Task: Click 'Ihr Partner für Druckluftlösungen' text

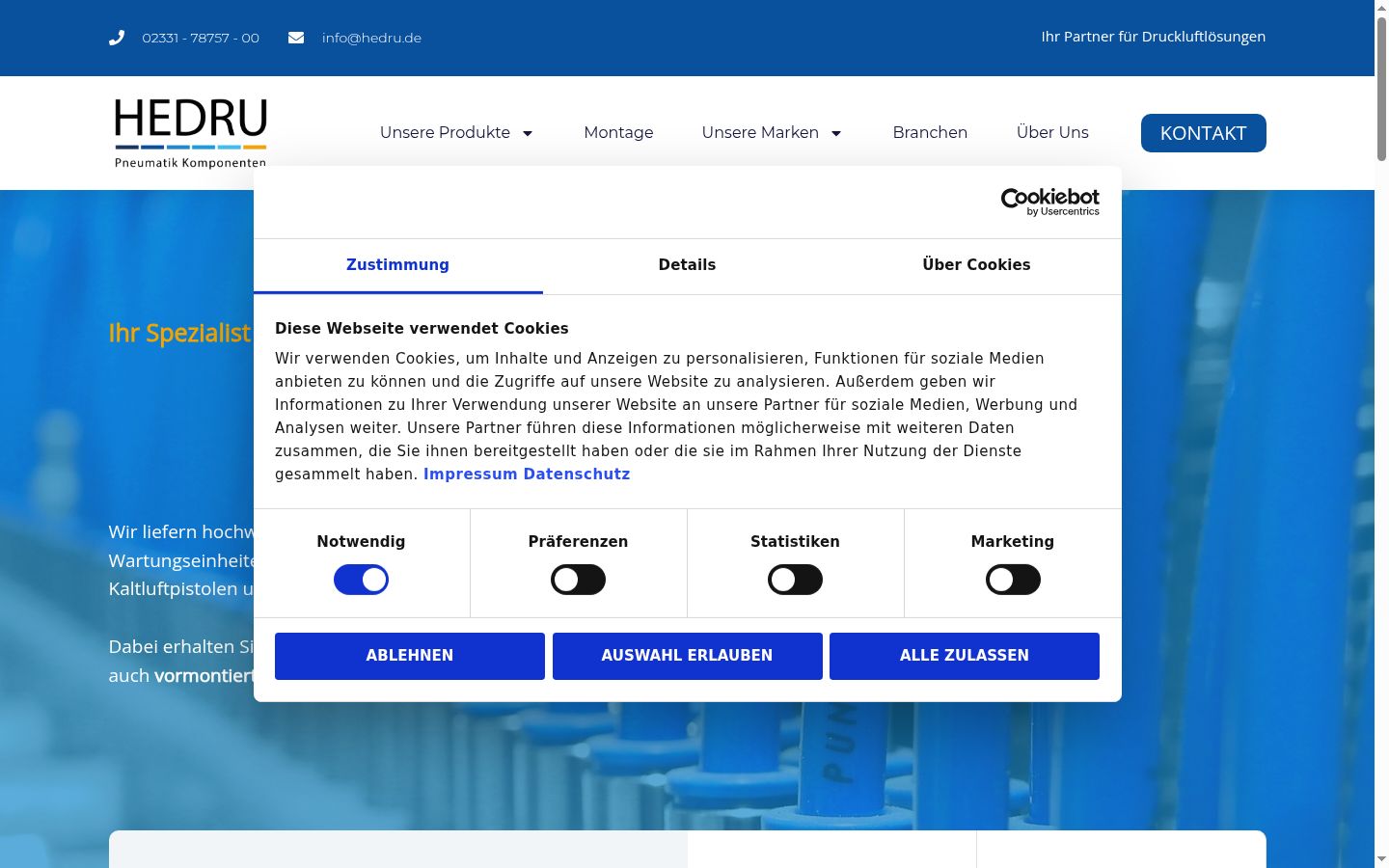Action: tap(1154, 37)
